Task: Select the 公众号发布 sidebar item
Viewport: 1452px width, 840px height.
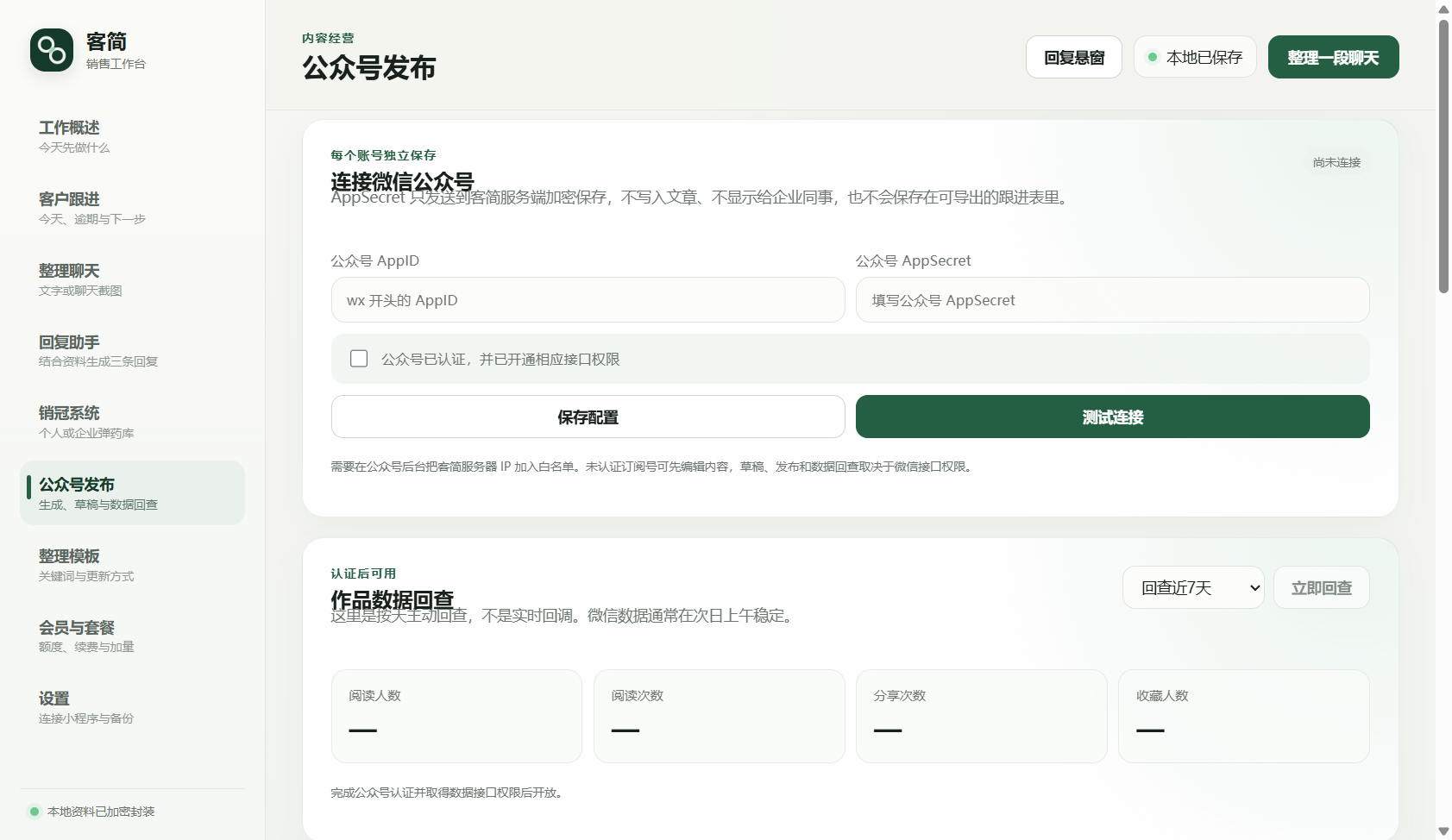Action: point(132,492)
